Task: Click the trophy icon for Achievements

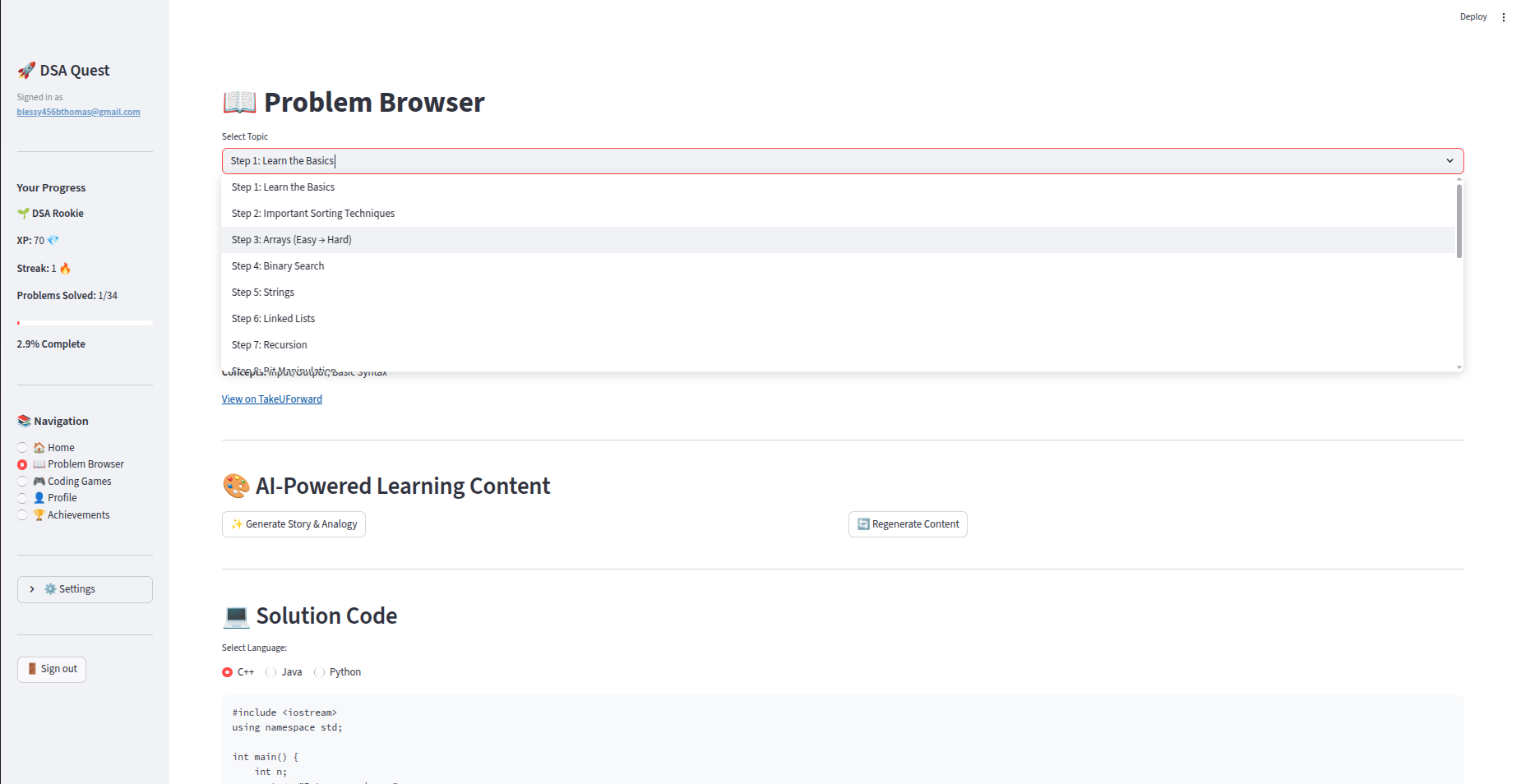Action: pyautogui.click(x=39, y=515)
